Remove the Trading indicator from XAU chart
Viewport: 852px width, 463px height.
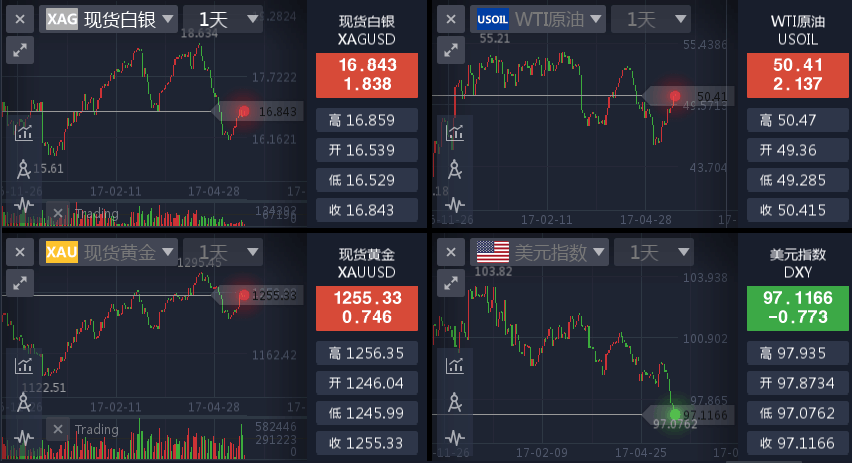click(x=58, y=429)
